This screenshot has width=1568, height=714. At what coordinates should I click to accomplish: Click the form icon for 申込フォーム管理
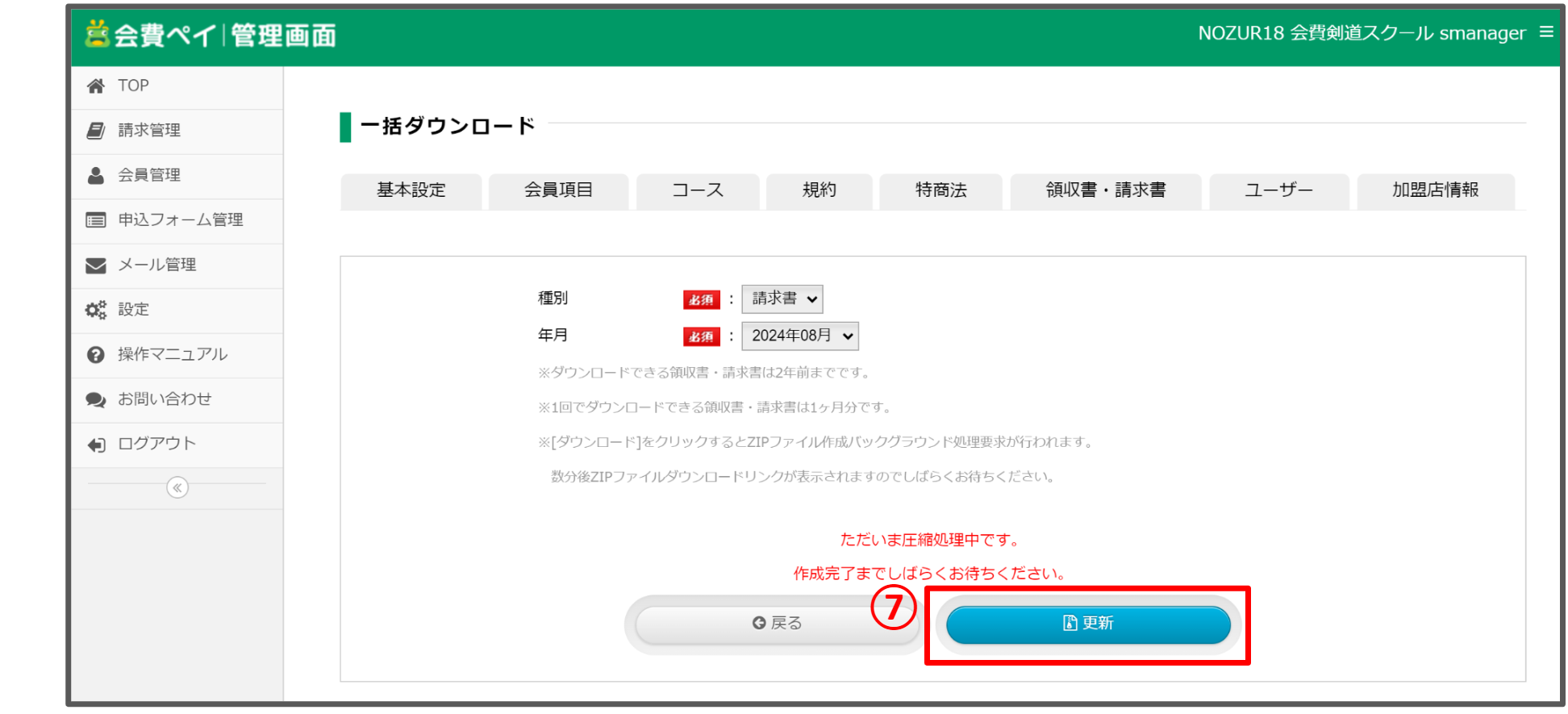point(96,220)
